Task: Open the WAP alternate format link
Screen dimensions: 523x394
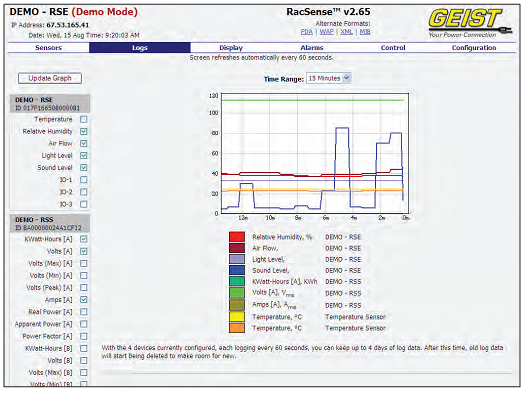Action: point(327,32)
